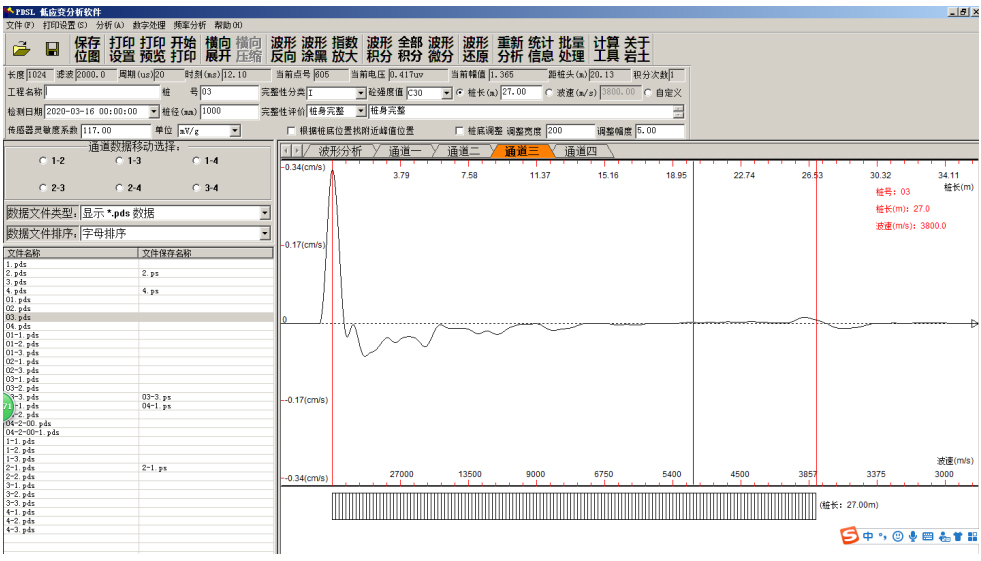Select the 1-3 channel move radio button
Viewport: 981px width, 561px height.
(119, 161)
